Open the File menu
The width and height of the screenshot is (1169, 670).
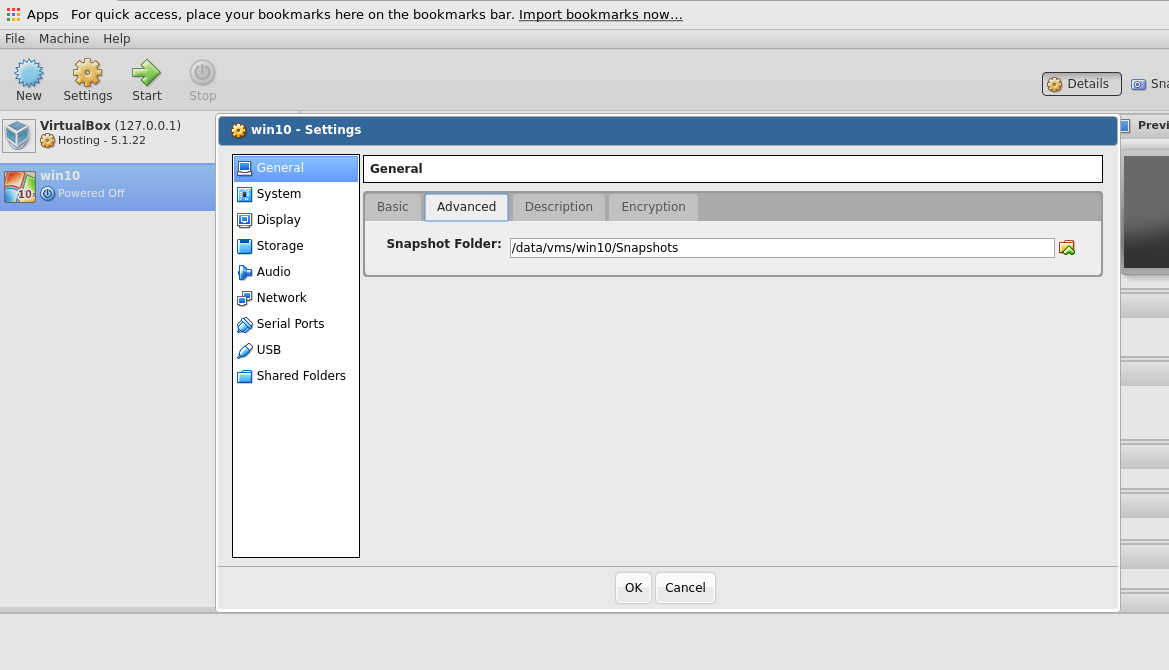coord(15,39)
